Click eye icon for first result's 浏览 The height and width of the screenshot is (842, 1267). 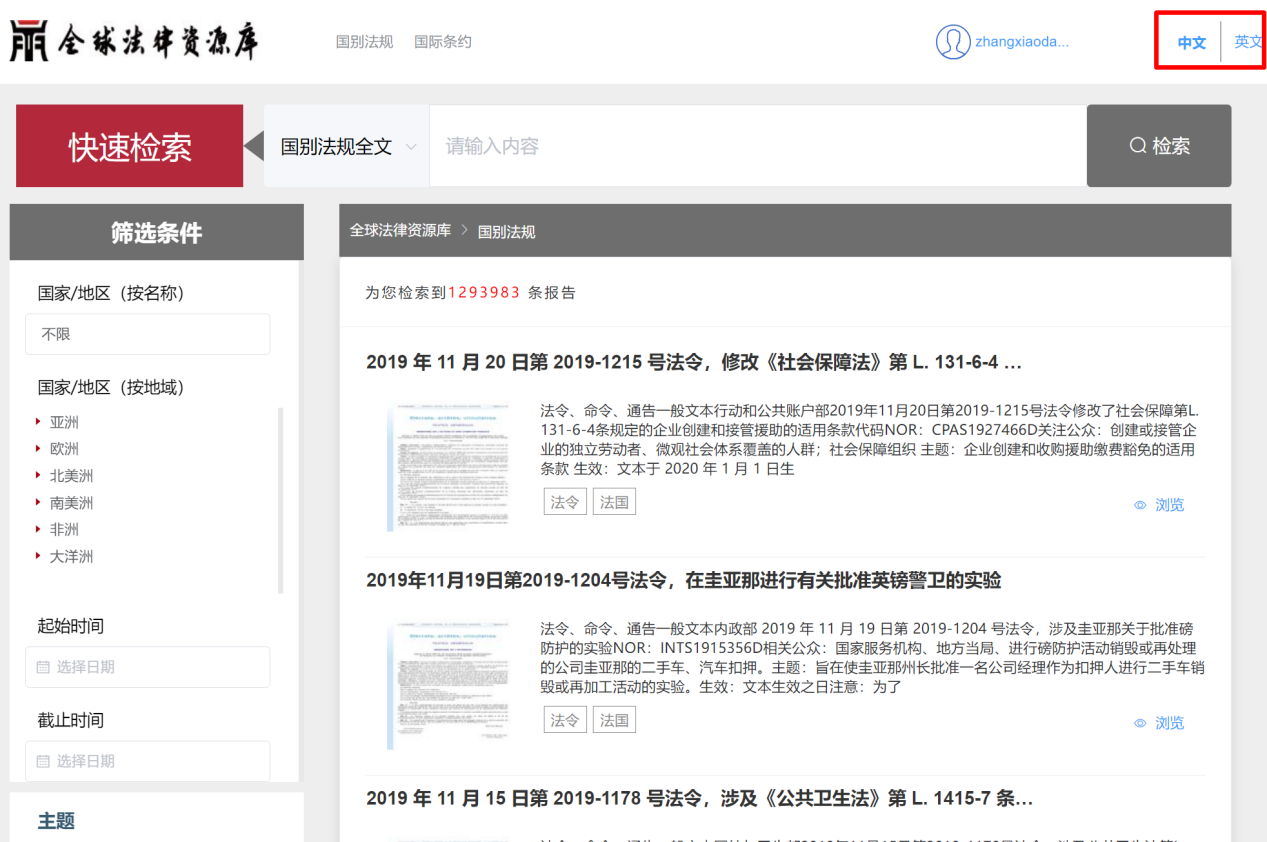point(1140,505)
